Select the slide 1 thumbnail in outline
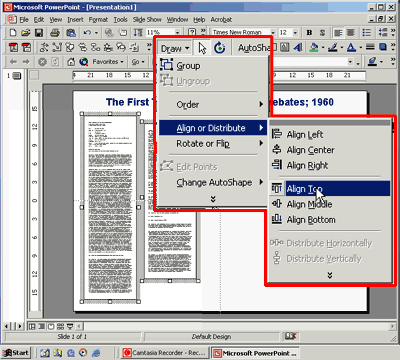Viewport: 400px width, 360px height. 17,76
